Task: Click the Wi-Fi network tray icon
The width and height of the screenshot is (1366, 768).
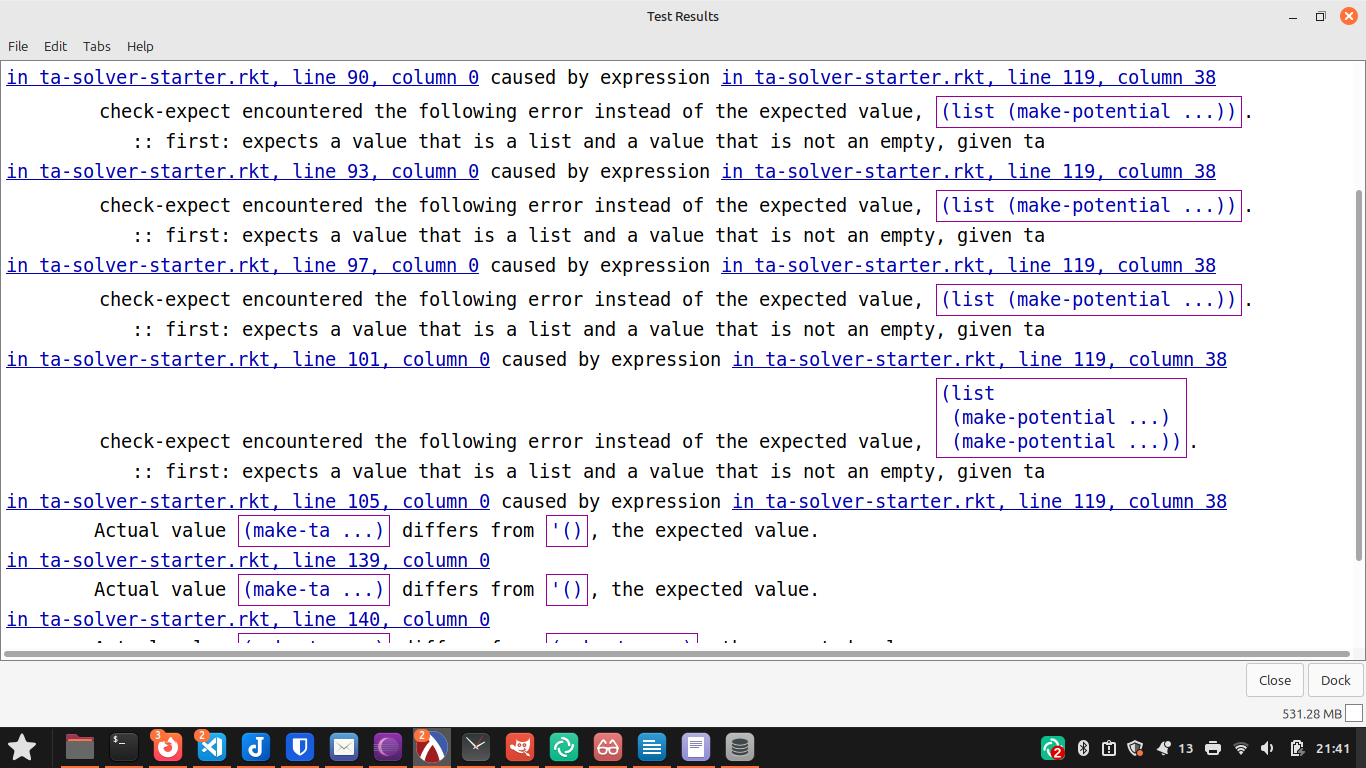Action: coord(1241,748)
